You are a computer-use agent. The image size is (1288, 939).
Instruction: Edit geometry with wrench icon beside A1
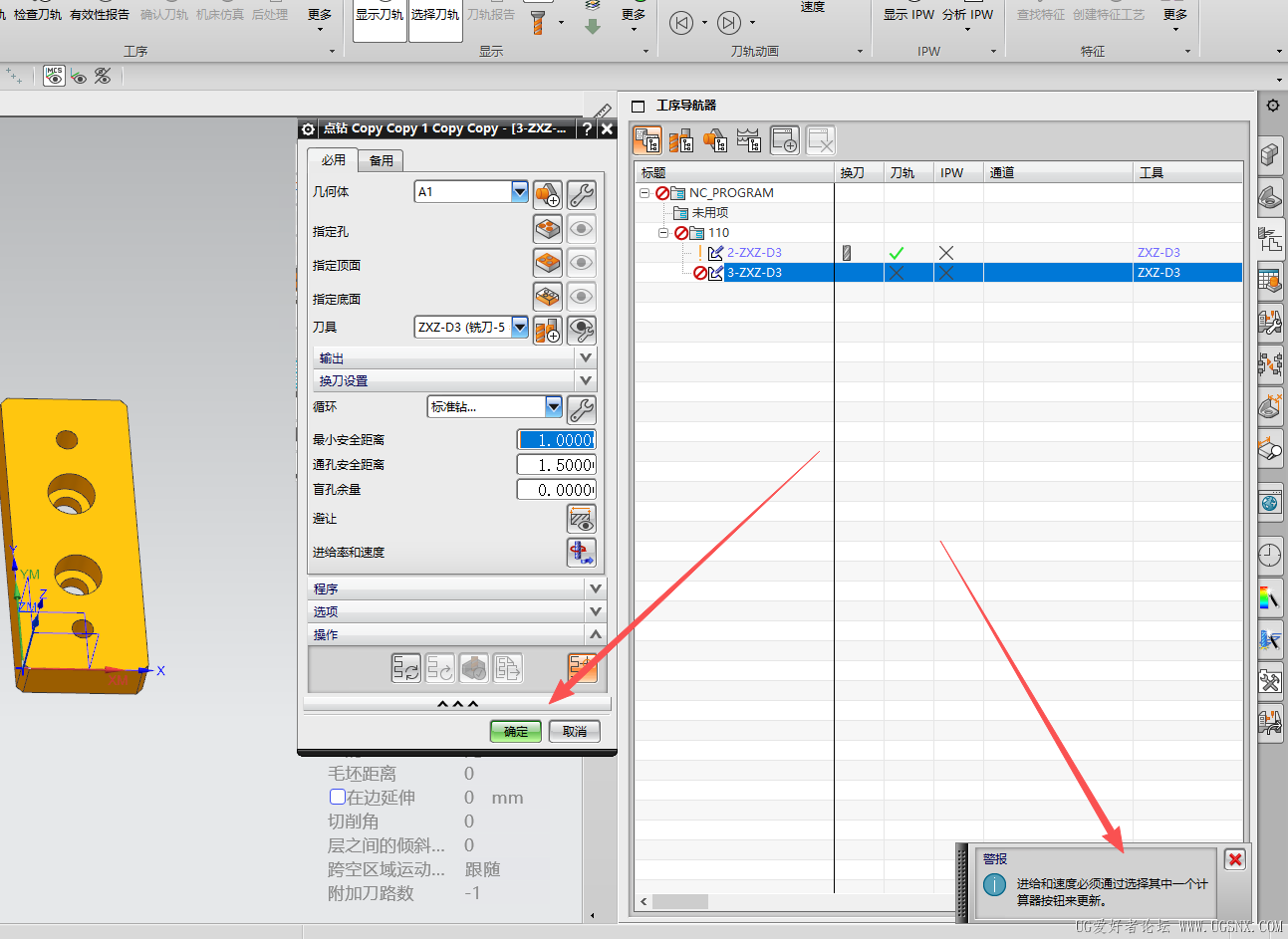pos(582,193)
